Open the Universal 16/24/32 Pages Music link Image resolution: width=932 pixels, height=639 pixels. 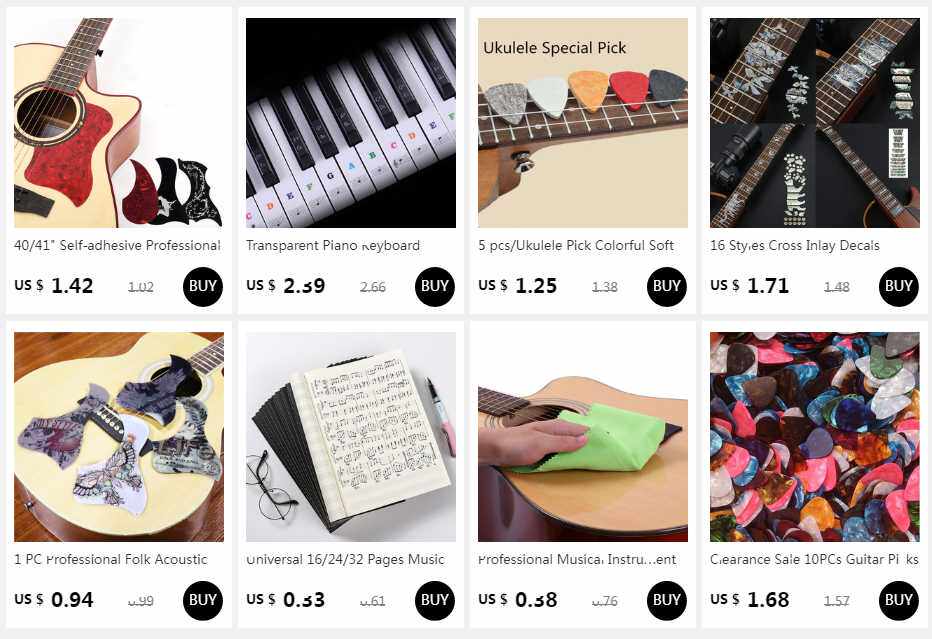point(345,559)
